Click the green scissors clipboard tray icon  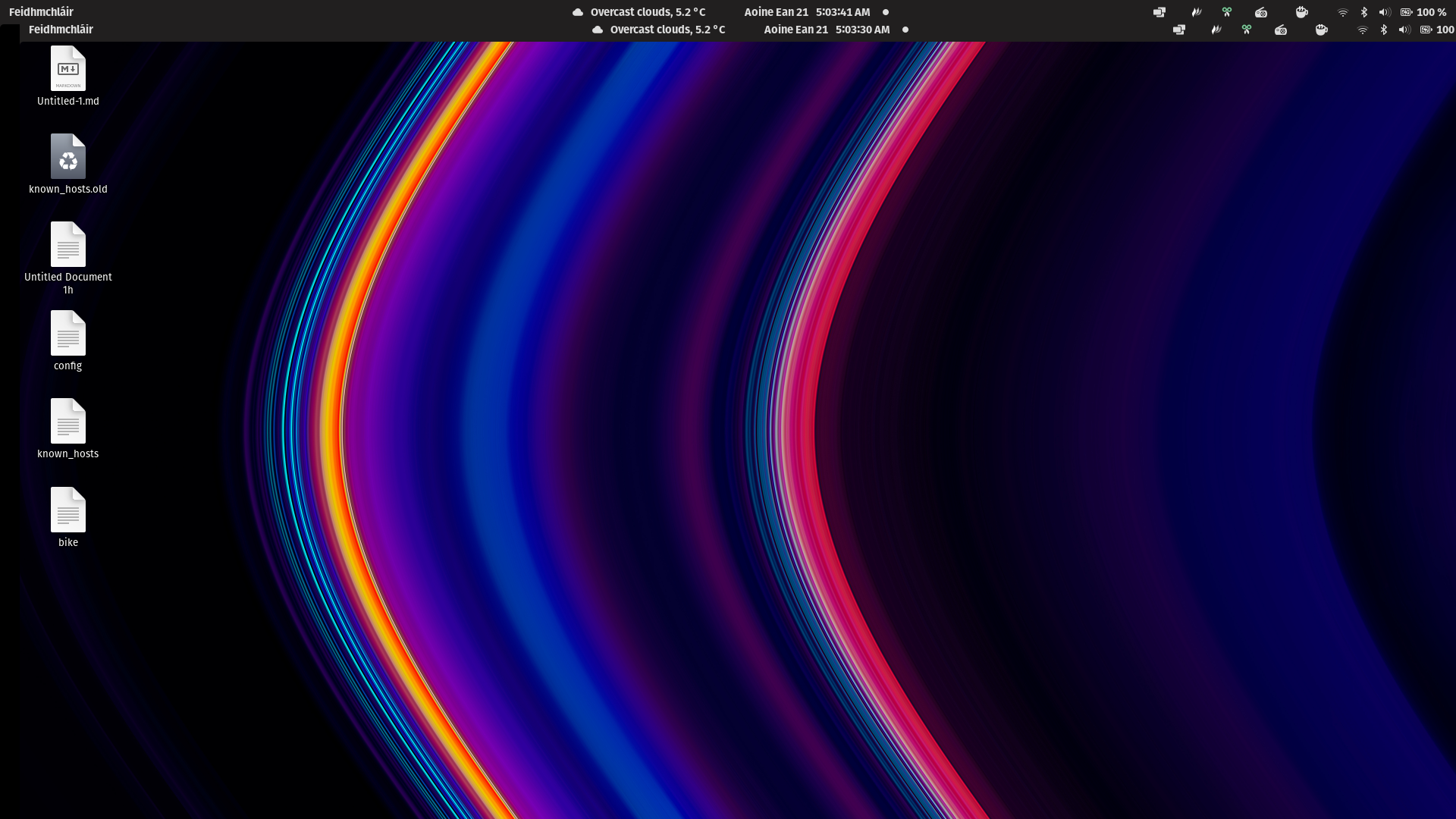point(1226,12)
